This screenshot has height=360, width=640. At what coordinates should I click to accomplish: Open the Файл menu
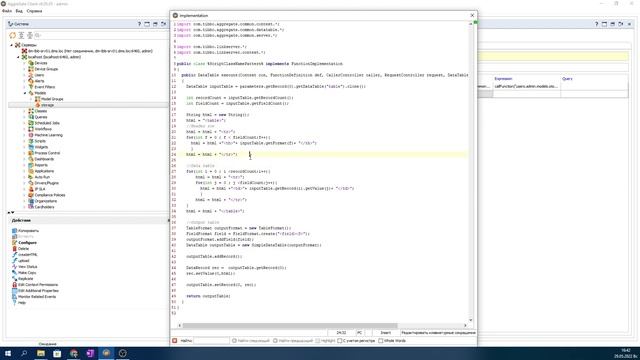7,11
